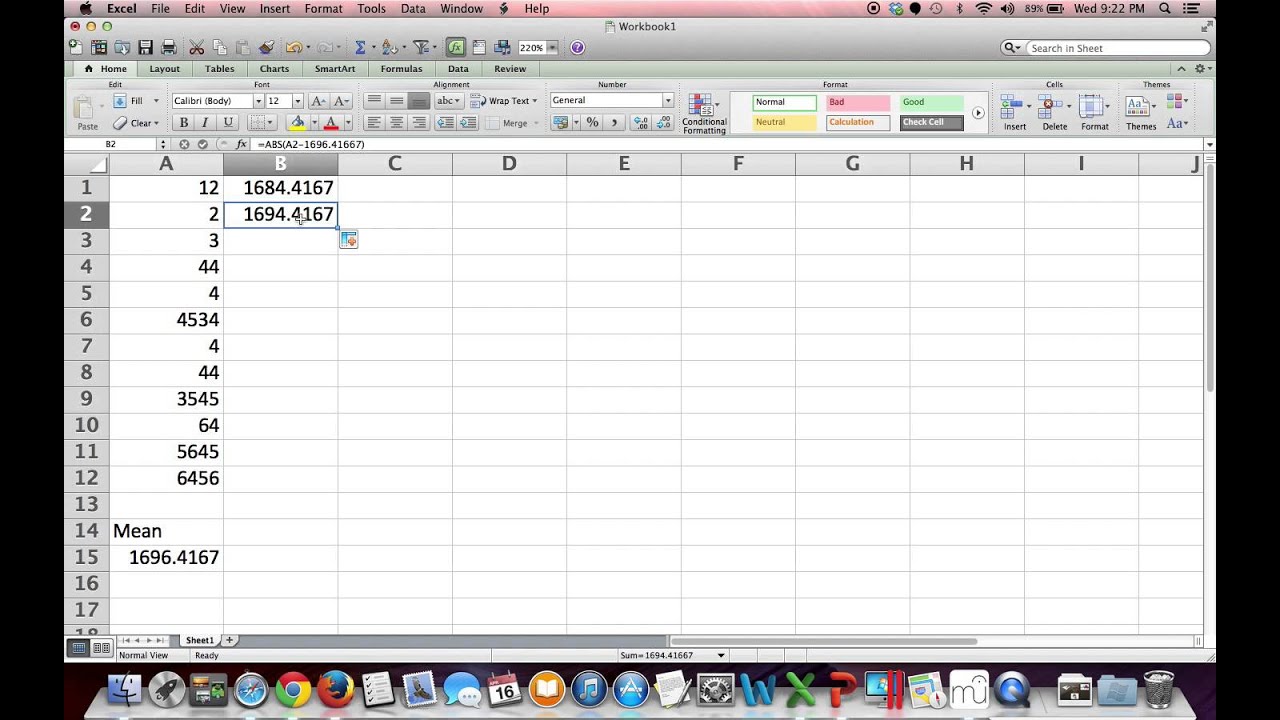
Task: Click the yellow fill color button
Action: click(x=297, y=123)
